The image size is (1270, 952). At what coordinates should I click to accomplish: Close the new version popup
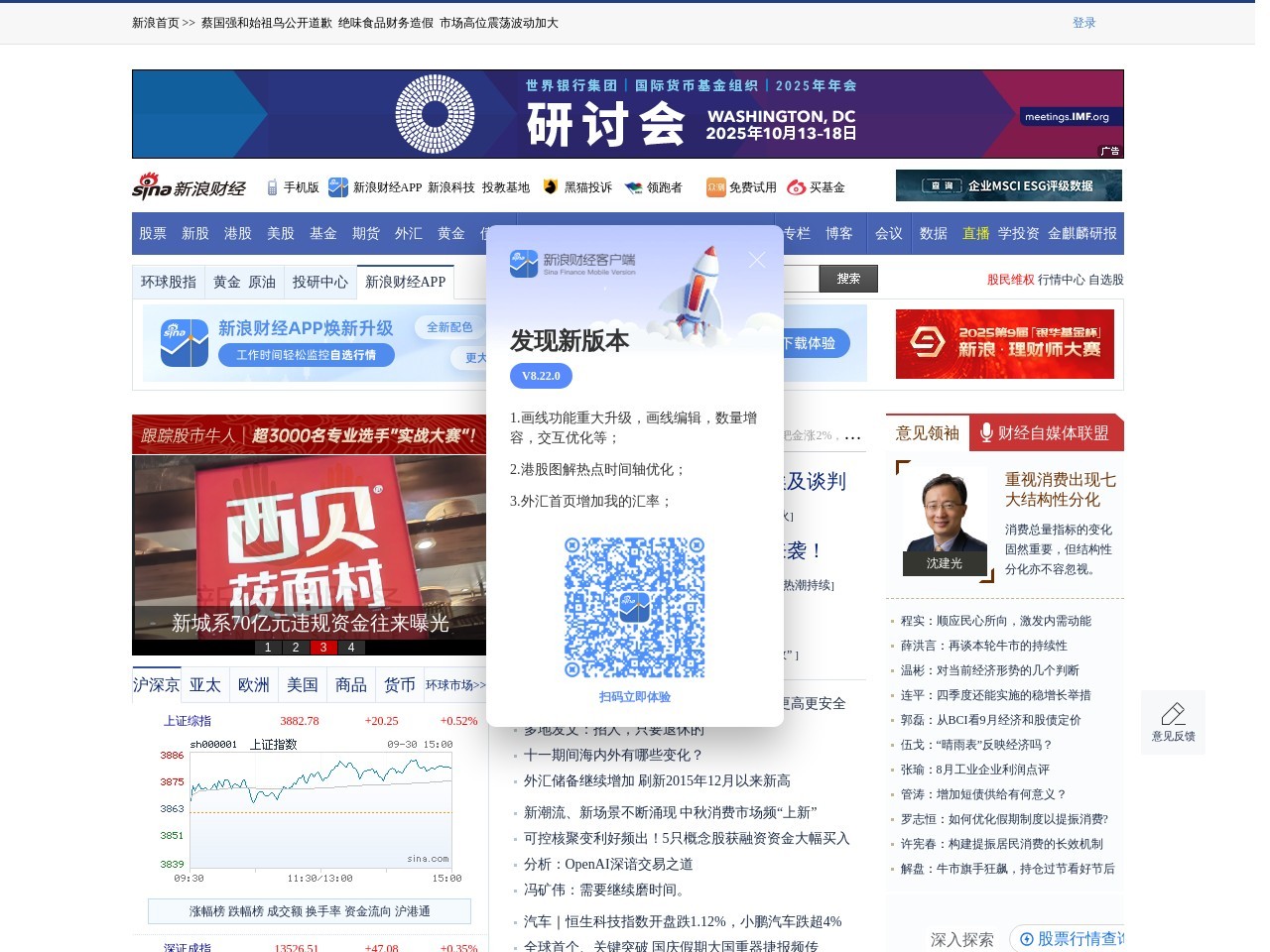click(x=756, y=260)
